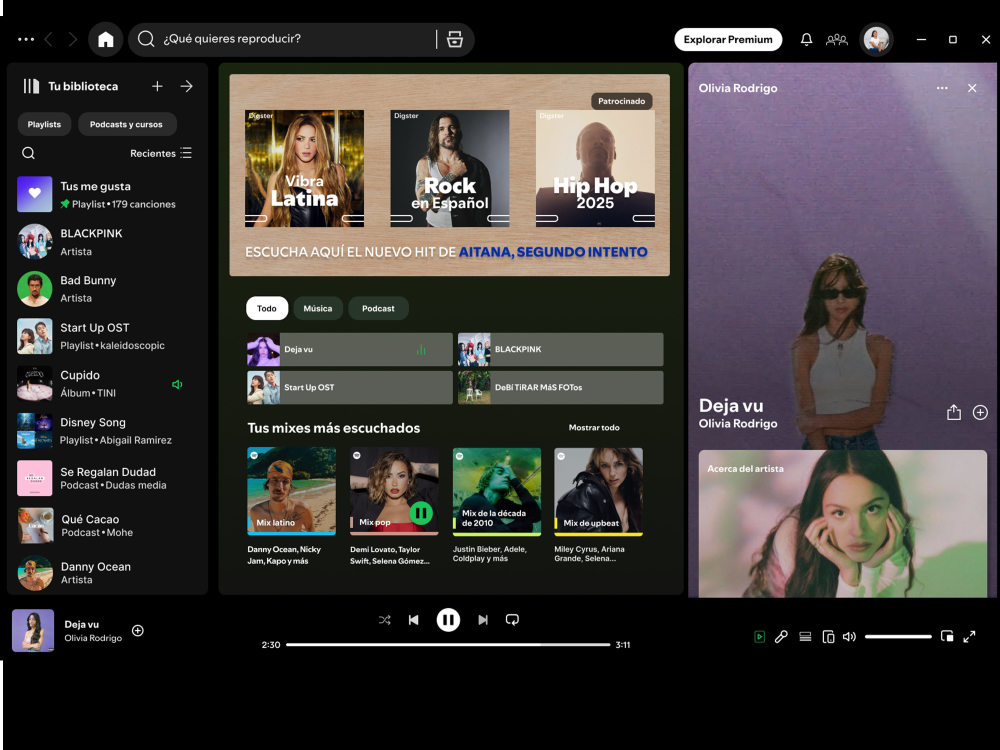Open the Browse icon inside the search bar
The height and width of the screenshot is (750, 1000).
click(x=455, y=39)
